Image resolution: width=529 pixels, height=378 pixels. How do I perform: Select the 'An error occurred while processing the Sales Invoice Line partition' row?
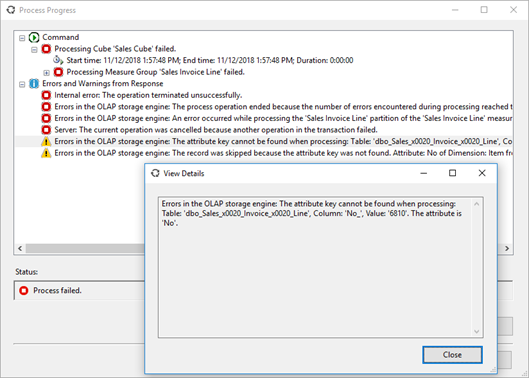tap(283, 118)
